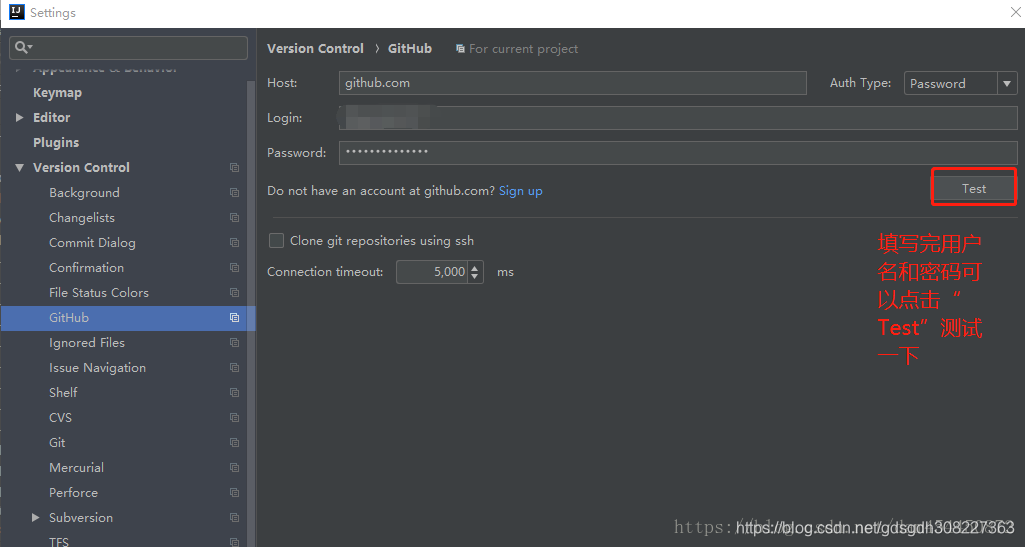Click into the Login field
This screenshot has width=1025, height=547.
(x=678, y=118)
